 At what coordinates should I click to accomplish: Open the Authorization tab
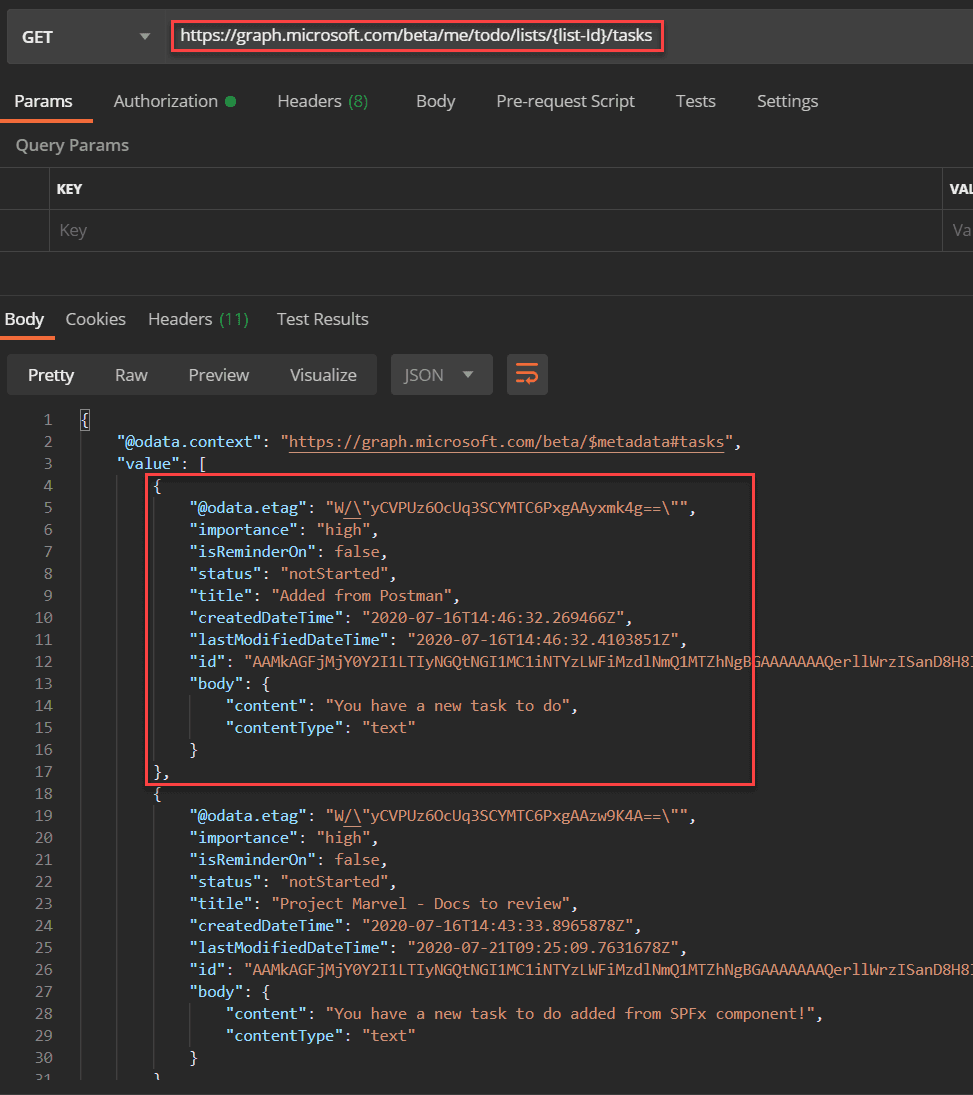click(x=175, y=101)
